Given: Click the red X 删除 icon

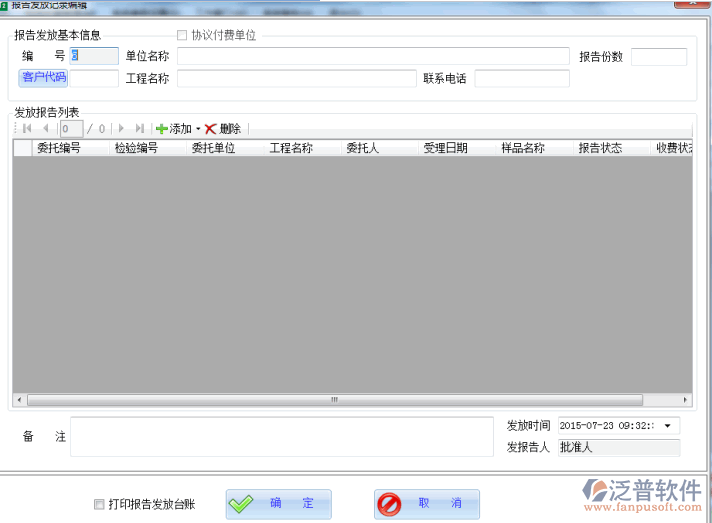Looking at the screenshot, I should pos(211,129).
